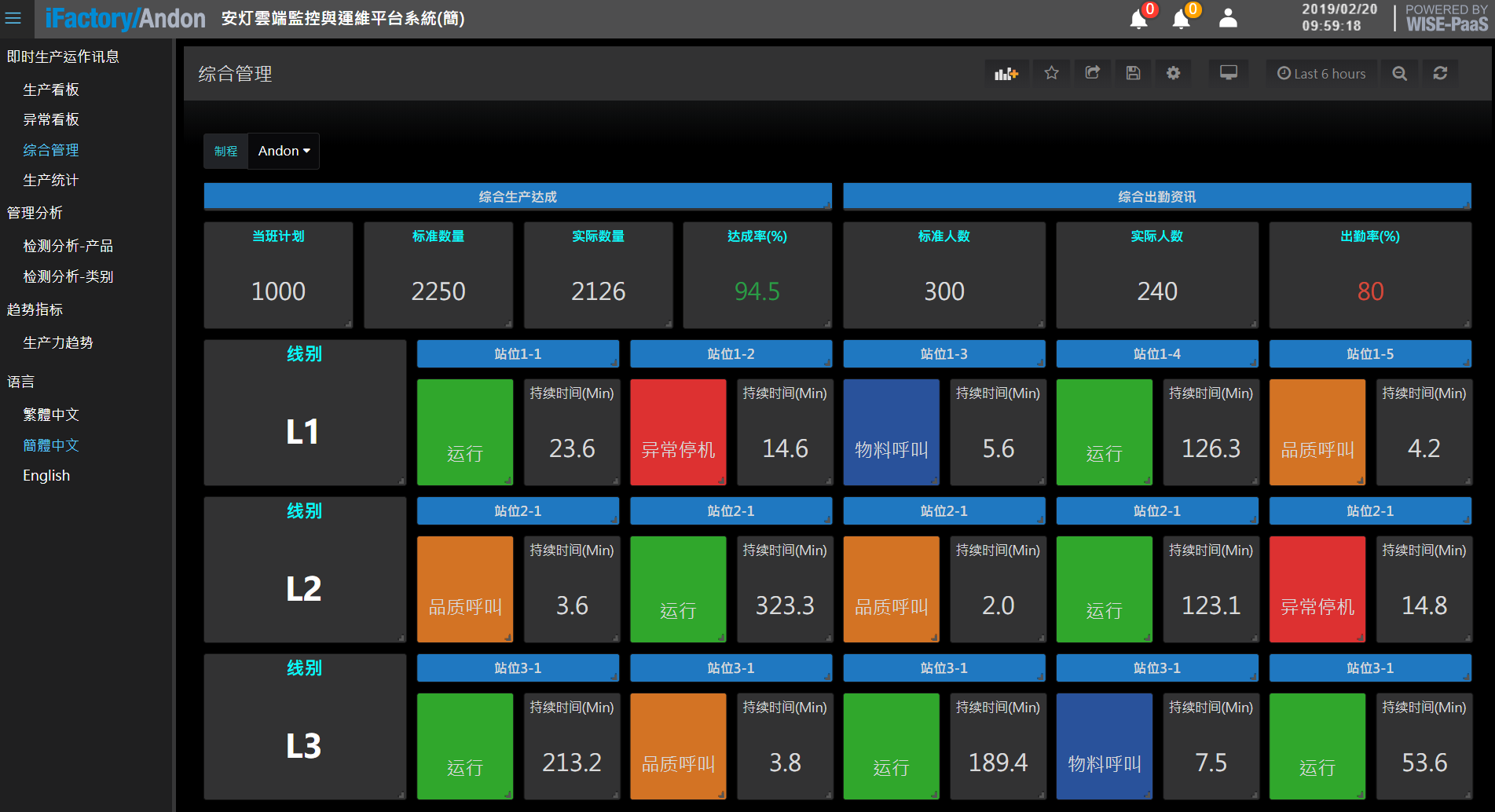
Task: Star this dashboard as favorite
Action: pyautogui.click(x=1051, y=73)
